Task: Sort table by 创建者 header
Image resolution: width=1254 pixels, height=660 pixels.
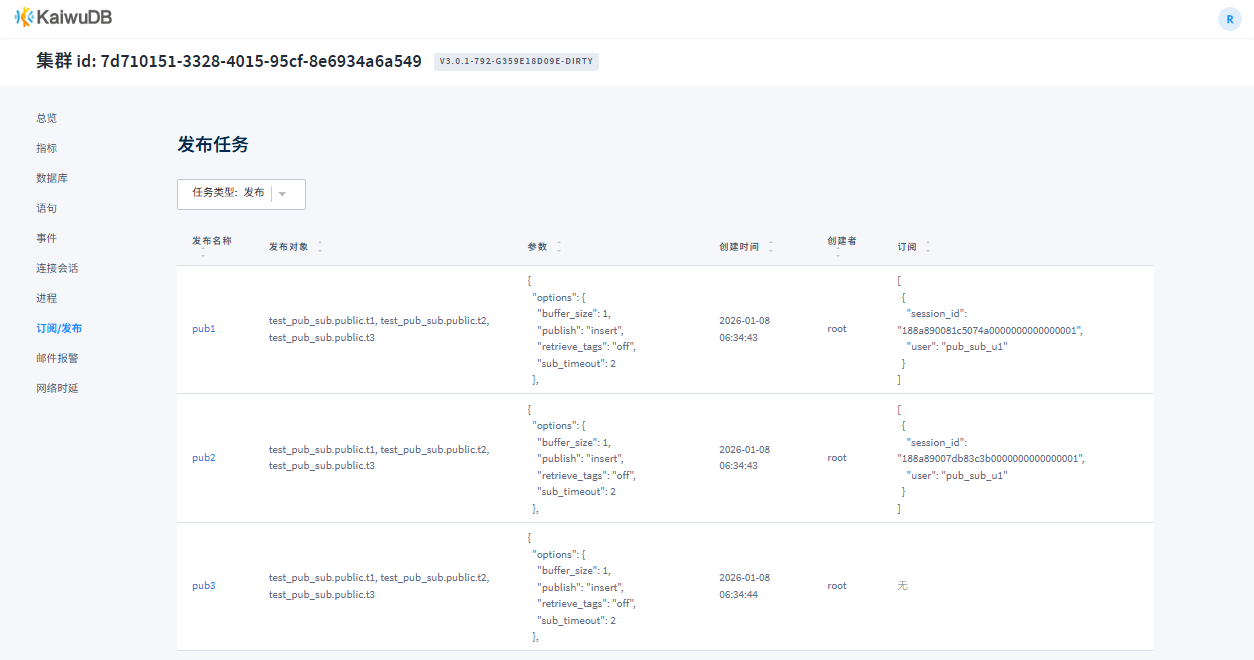Action: (x=841, y=241)
